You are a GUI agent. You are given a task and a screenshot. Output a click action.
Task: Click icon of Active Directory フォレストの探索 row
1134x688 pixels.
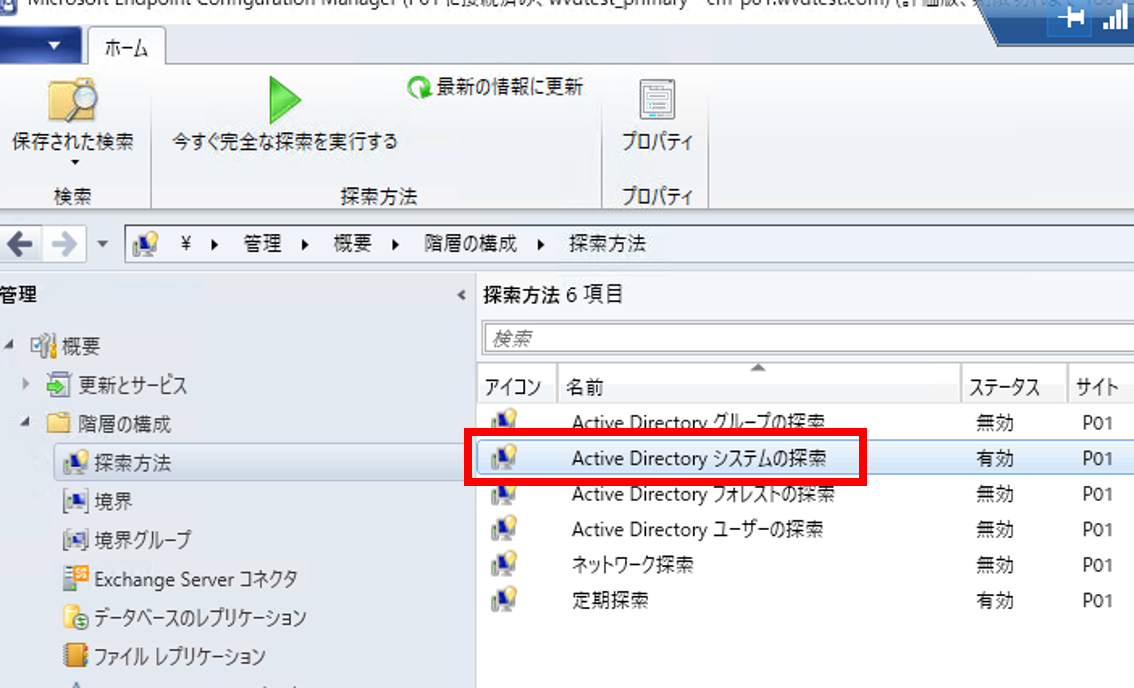(504, 493)
